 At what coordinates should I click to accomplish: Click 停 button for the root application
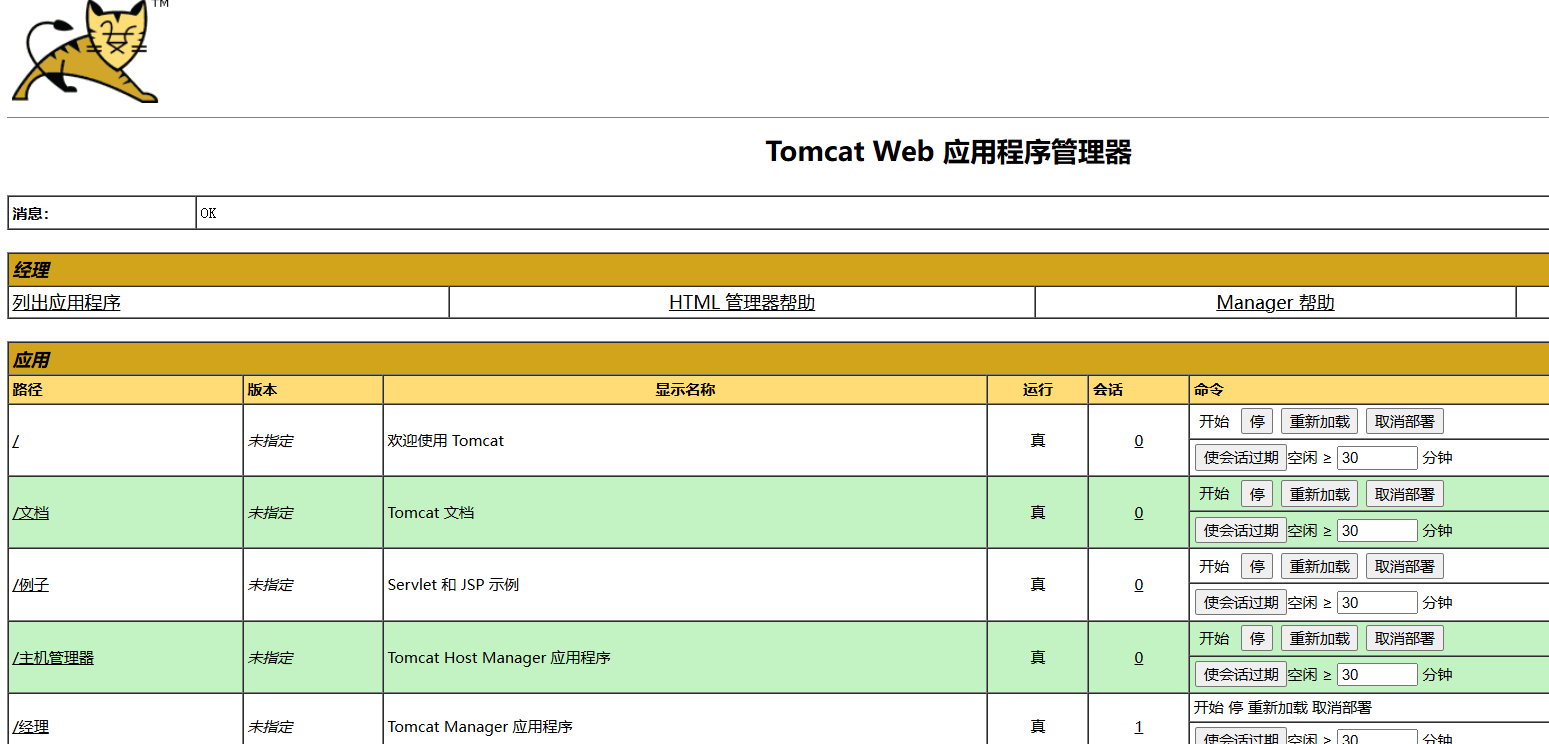click(1257, 422)
